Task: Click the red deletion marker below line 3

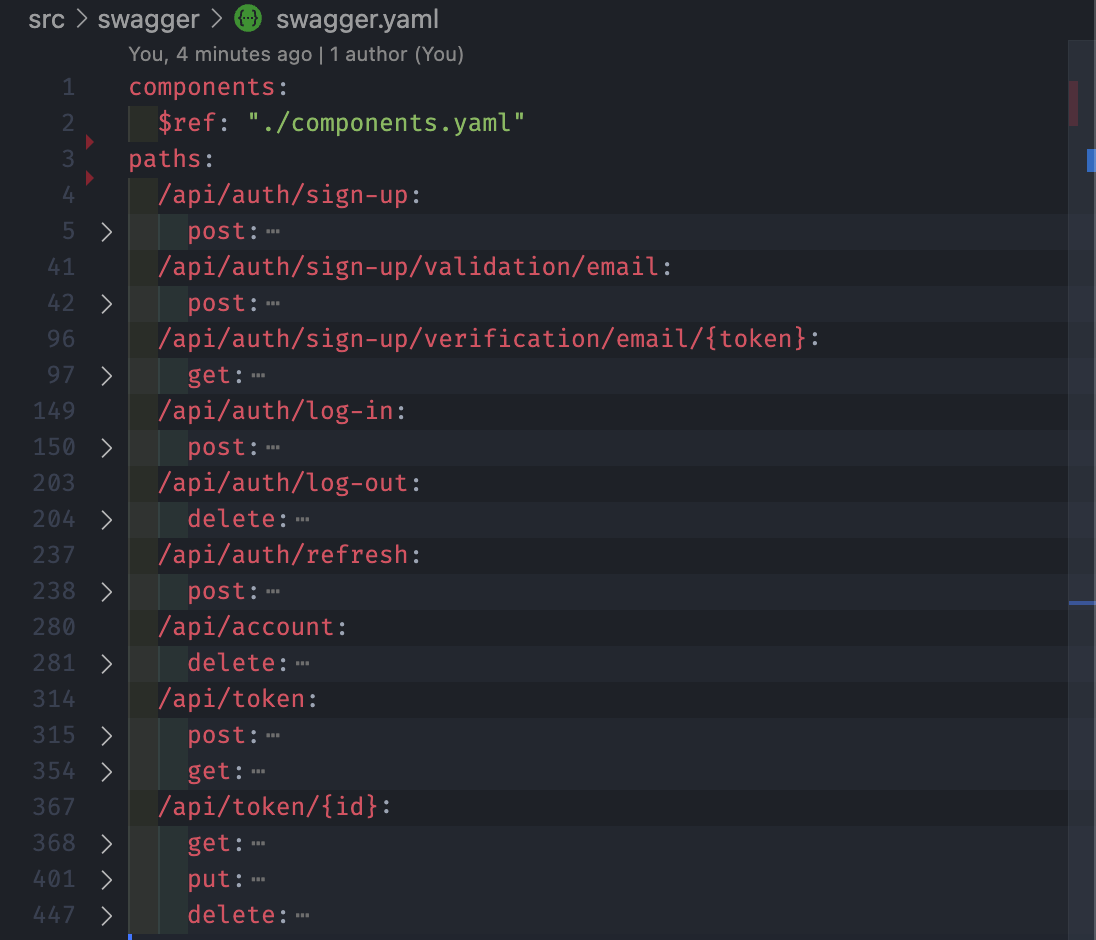Action: [89, 178]
